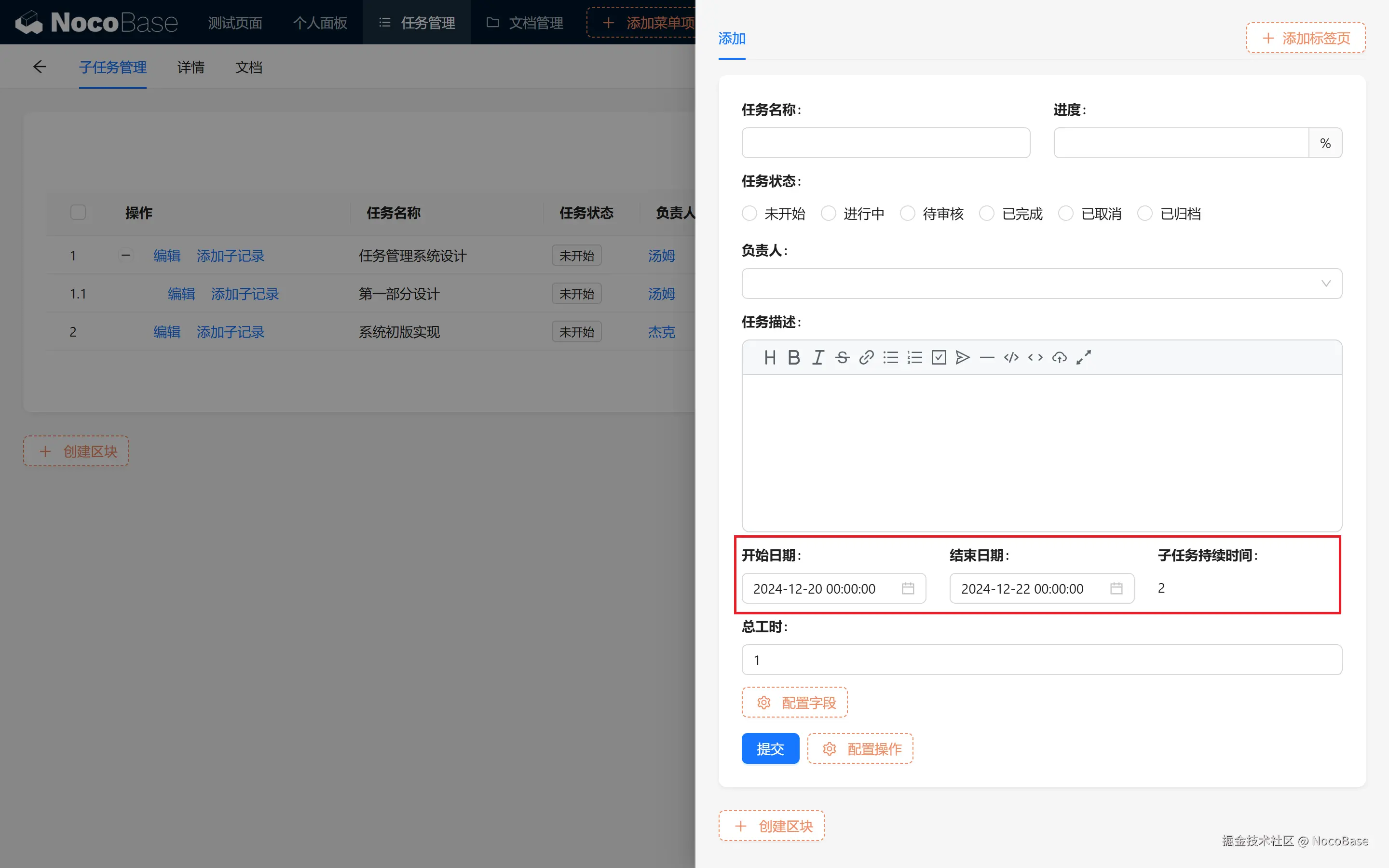This screenshot has height=868, width=1389.
Task: Insert a checklist with the checkbox icon
Action: [x=939, y=358]
